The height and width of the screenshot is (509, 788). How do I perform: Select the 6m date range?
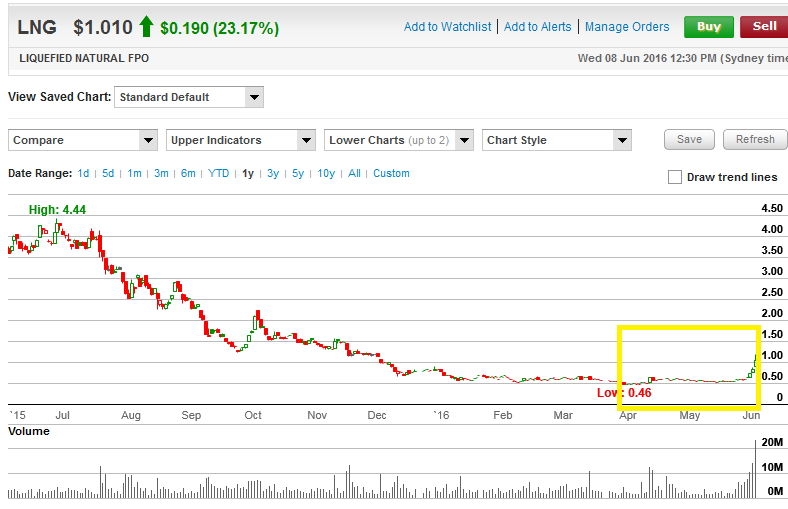(x=188, y=173)
